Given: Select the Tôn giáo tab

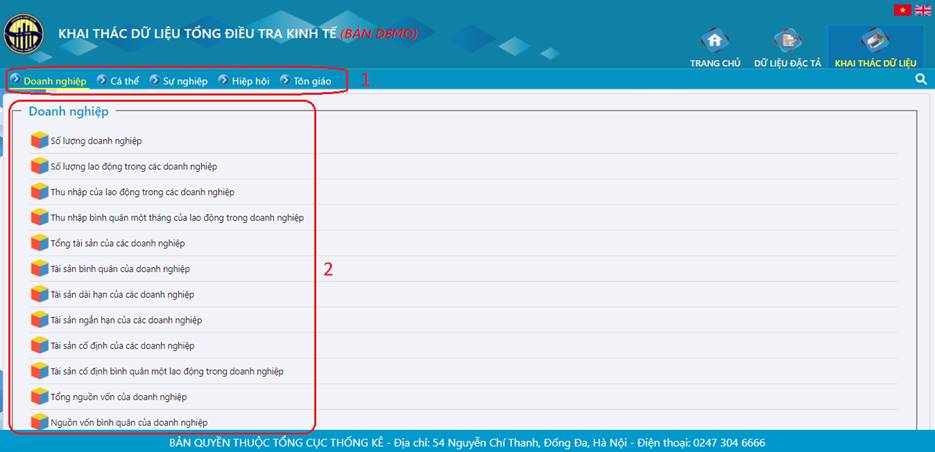Looking at the screenshot, I should click(312, 81).
